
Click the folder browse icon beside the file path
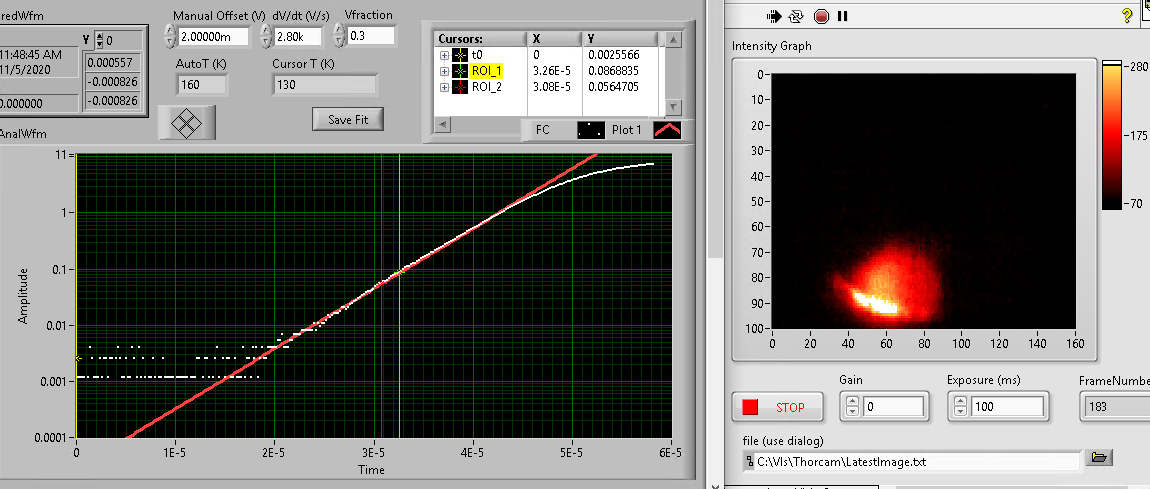click(x=1099, y=458)
